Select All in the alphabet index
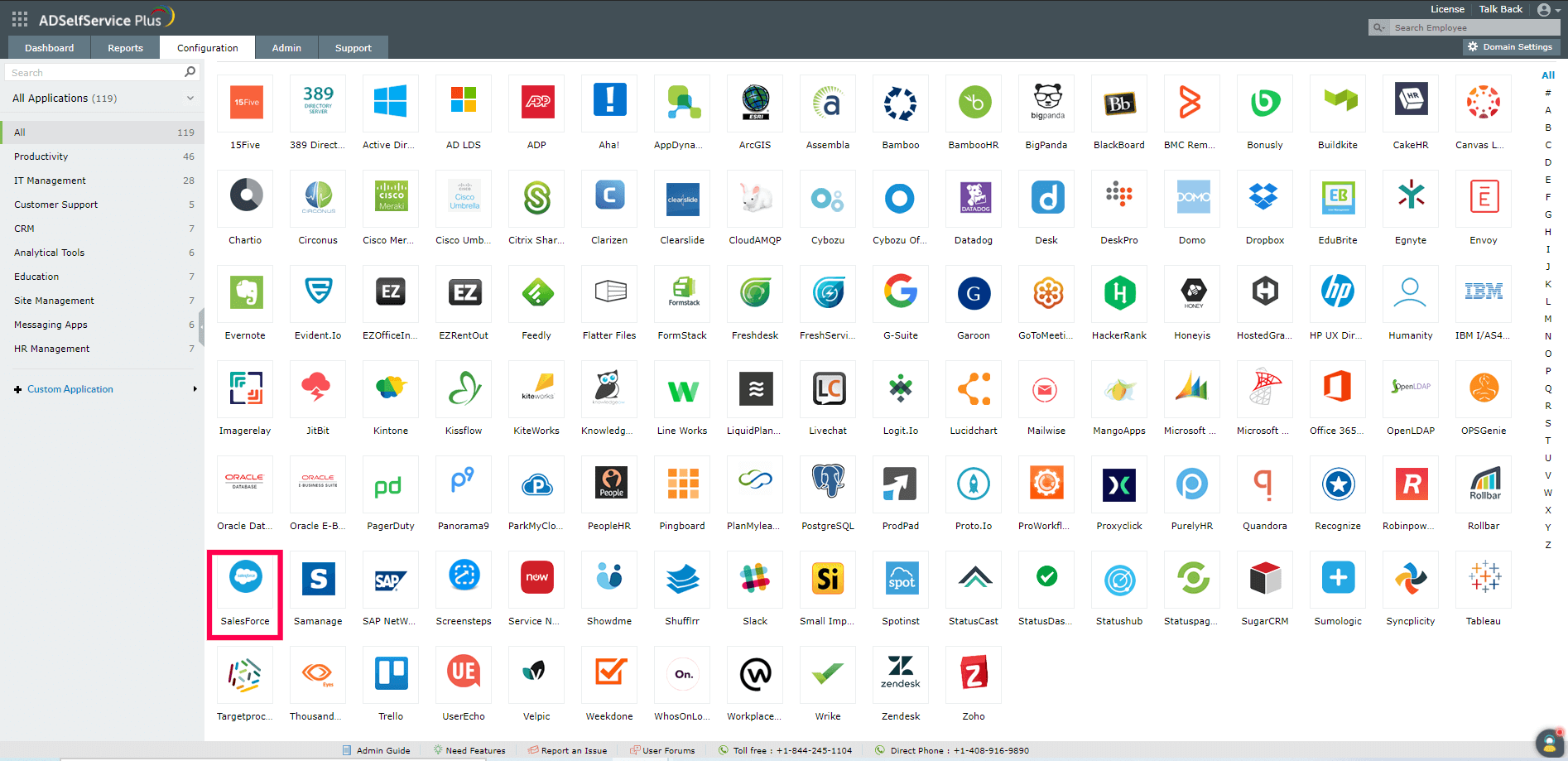Image resolution: width=1568 pixels, height=761 pixels. point(1548,75)
